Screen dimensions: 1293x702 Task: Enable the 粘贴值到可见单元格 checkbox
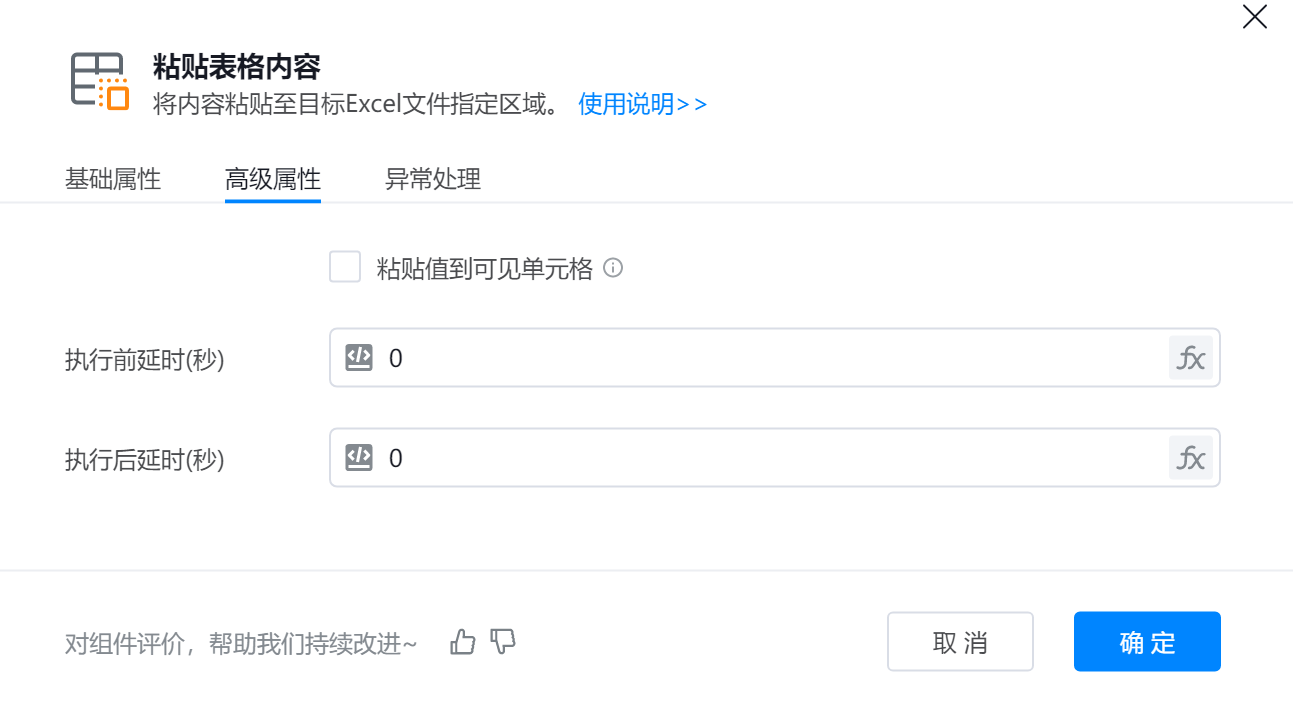(345, 268)
